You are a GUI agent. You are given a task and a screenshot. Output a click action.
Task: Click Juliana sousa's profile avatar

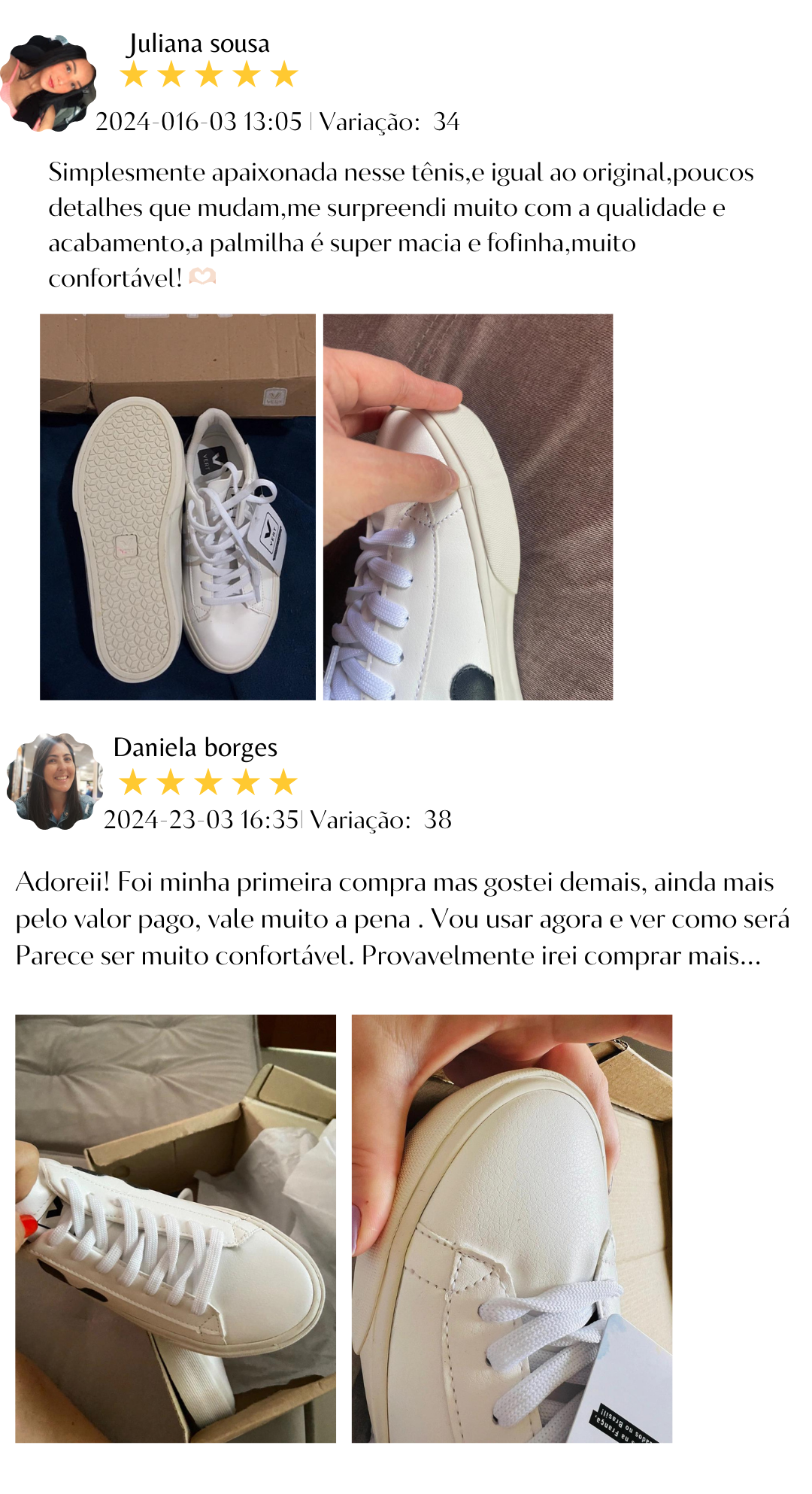click(49, 83)
